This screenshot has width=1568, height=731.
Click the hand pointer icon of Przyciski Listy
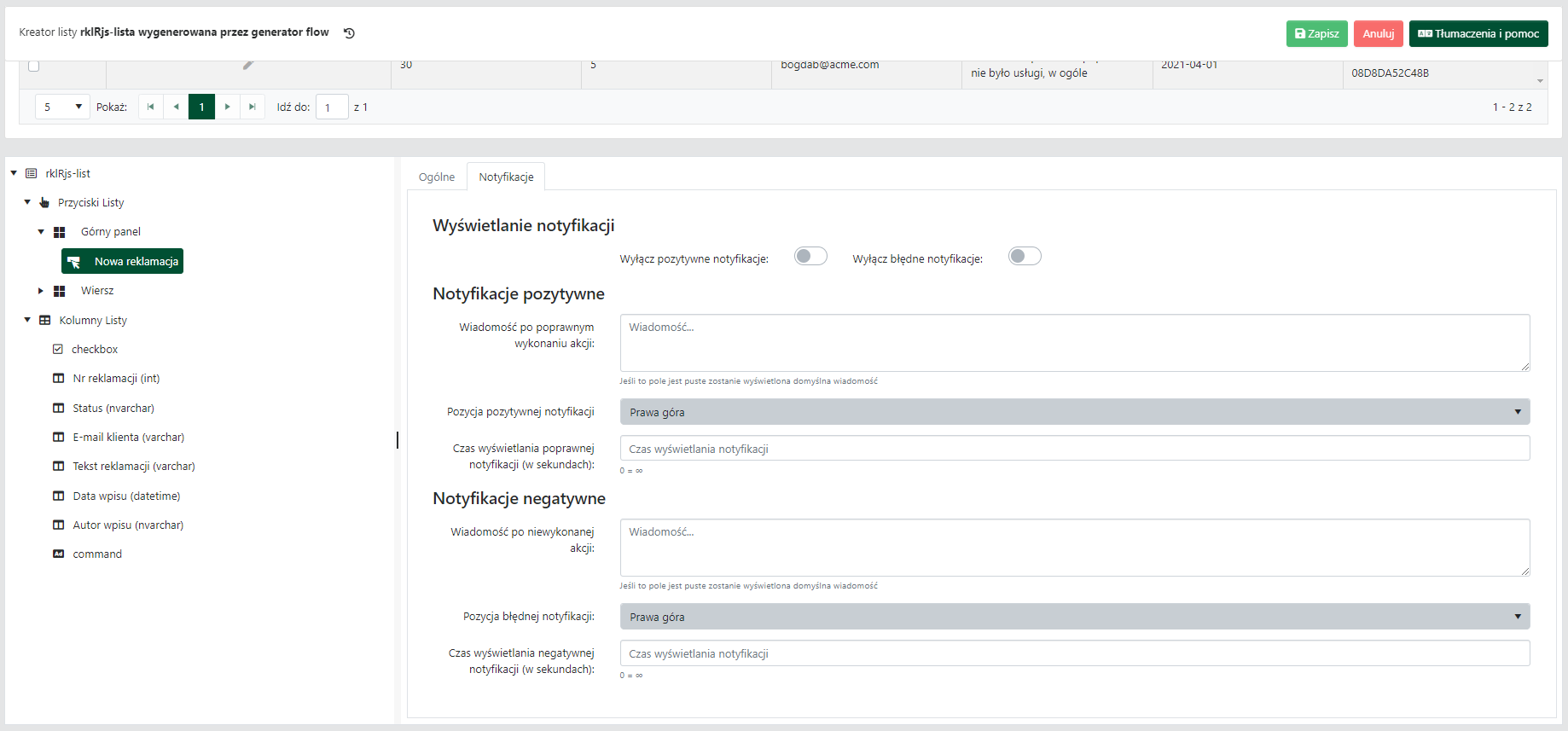[x=44, y=202]
